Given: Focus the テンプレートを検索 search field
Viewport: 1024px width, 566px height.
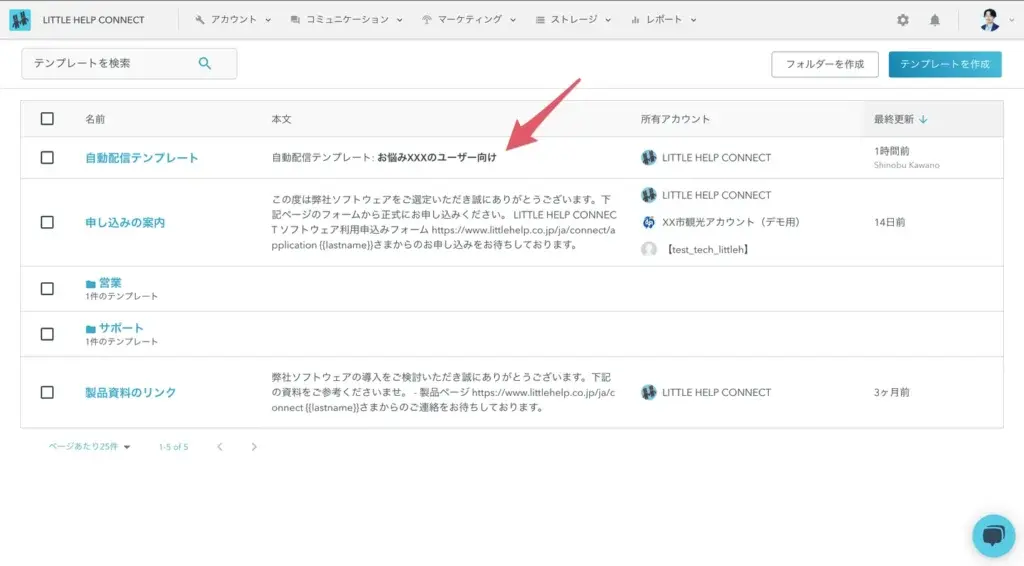Looking at the screenshot, I should coord(110,63).
